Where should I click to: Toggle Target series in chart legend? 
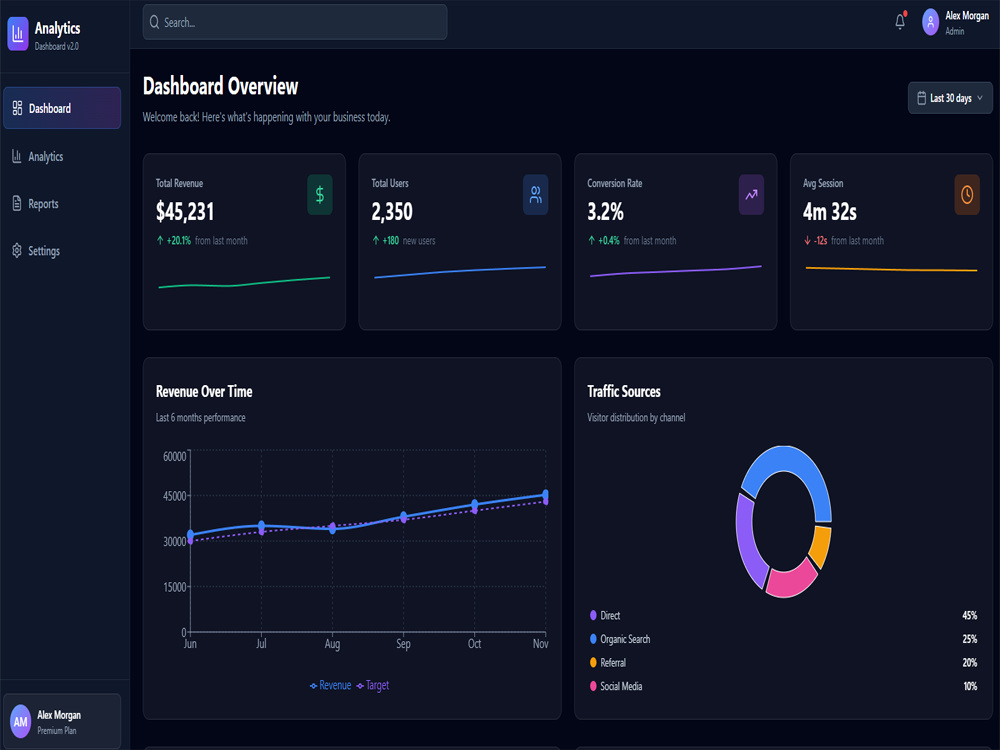point(372,686)
